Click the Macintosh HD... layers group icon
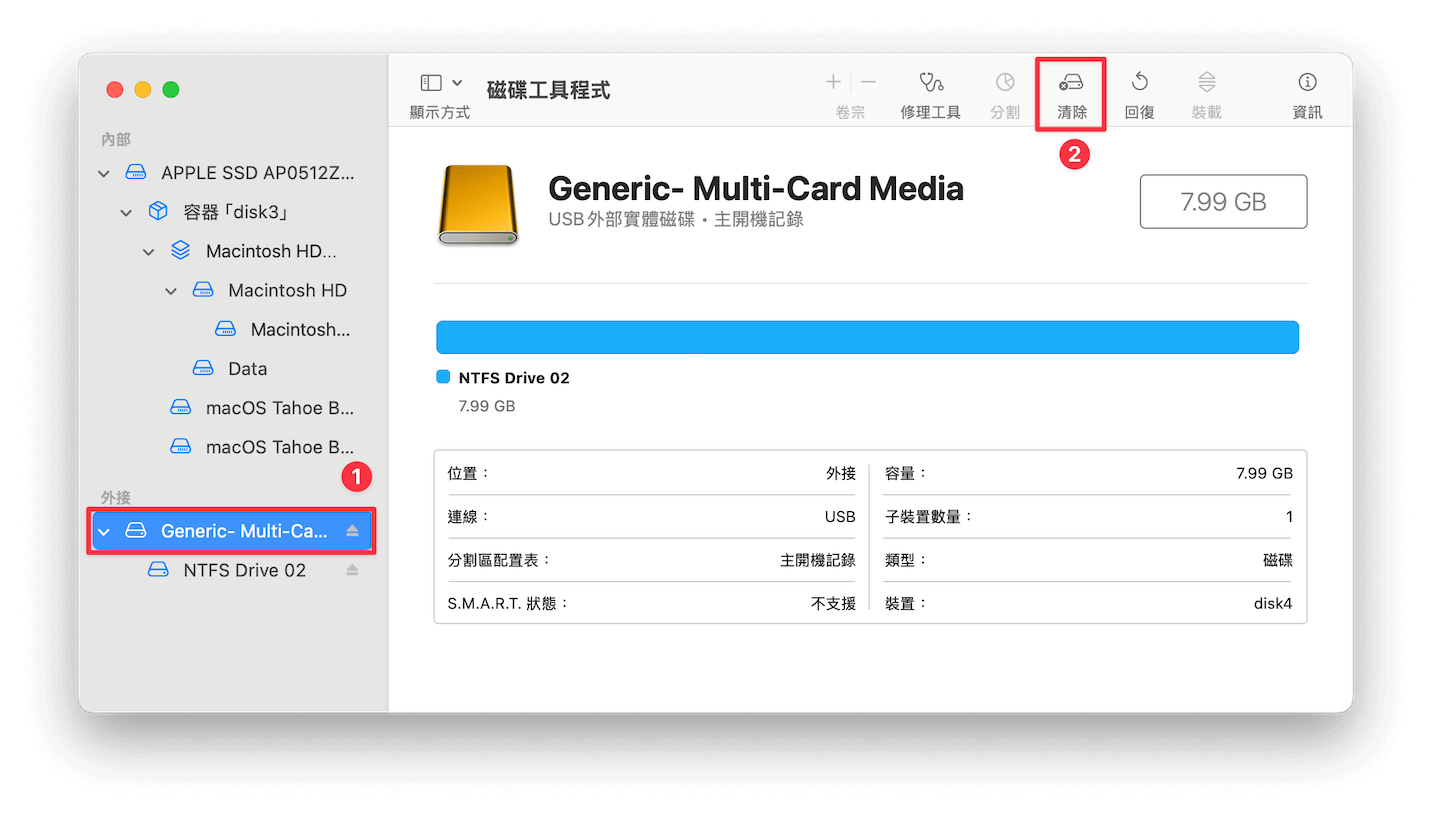This screenshot has height=816, width=1431. 180,251
